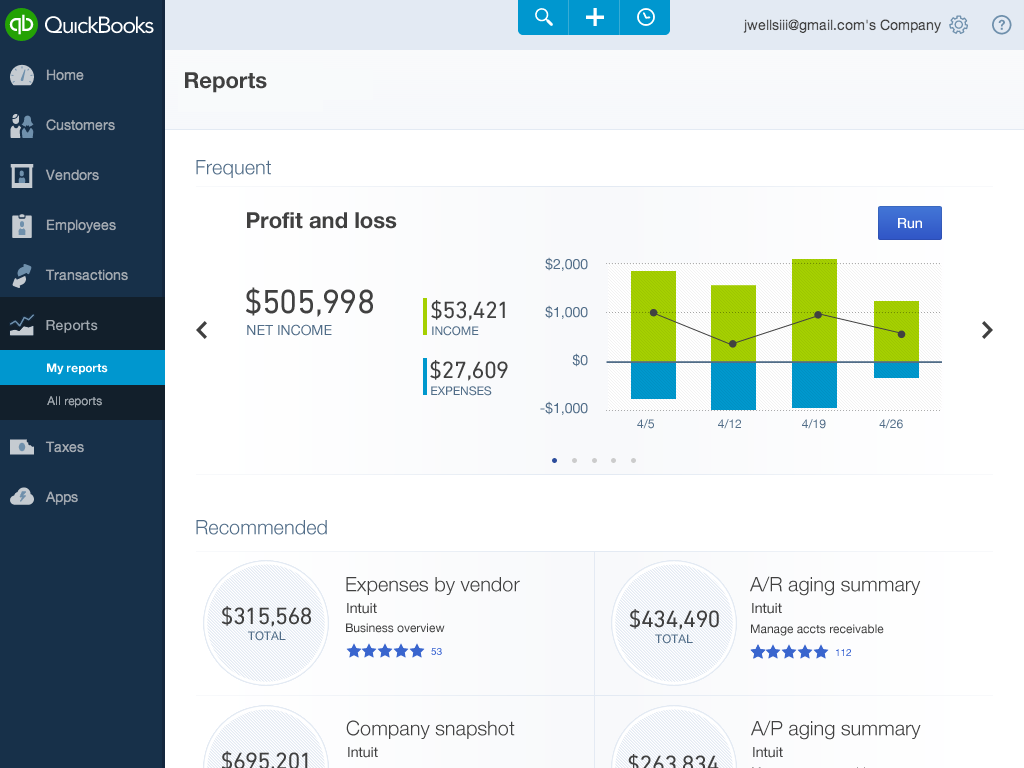Screen dimensions: 1024x768
Task: Open the settings gear icon
Action: click(x=958, y=25)
